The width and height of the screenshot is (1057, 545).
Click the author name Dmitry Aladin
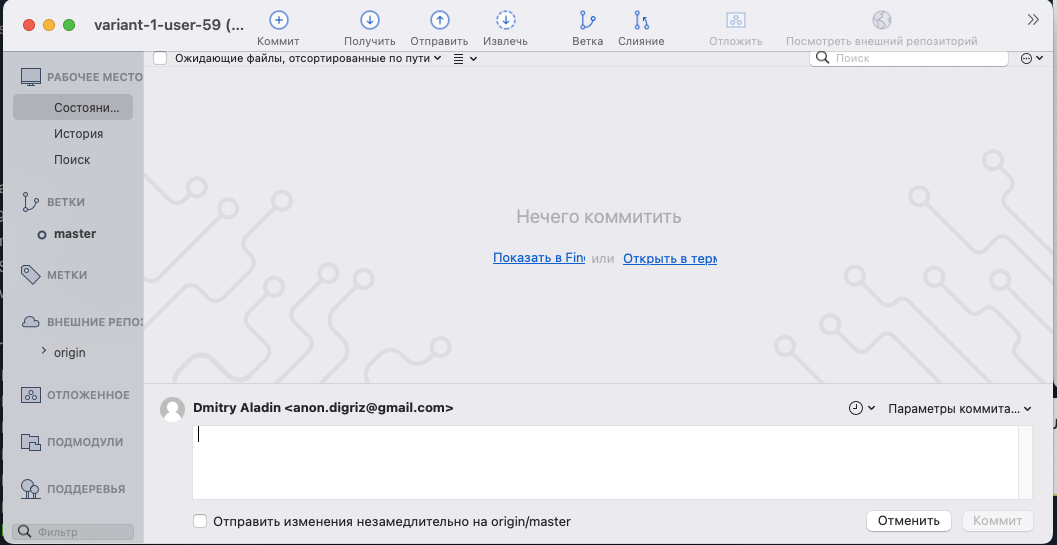coord(237,407)
